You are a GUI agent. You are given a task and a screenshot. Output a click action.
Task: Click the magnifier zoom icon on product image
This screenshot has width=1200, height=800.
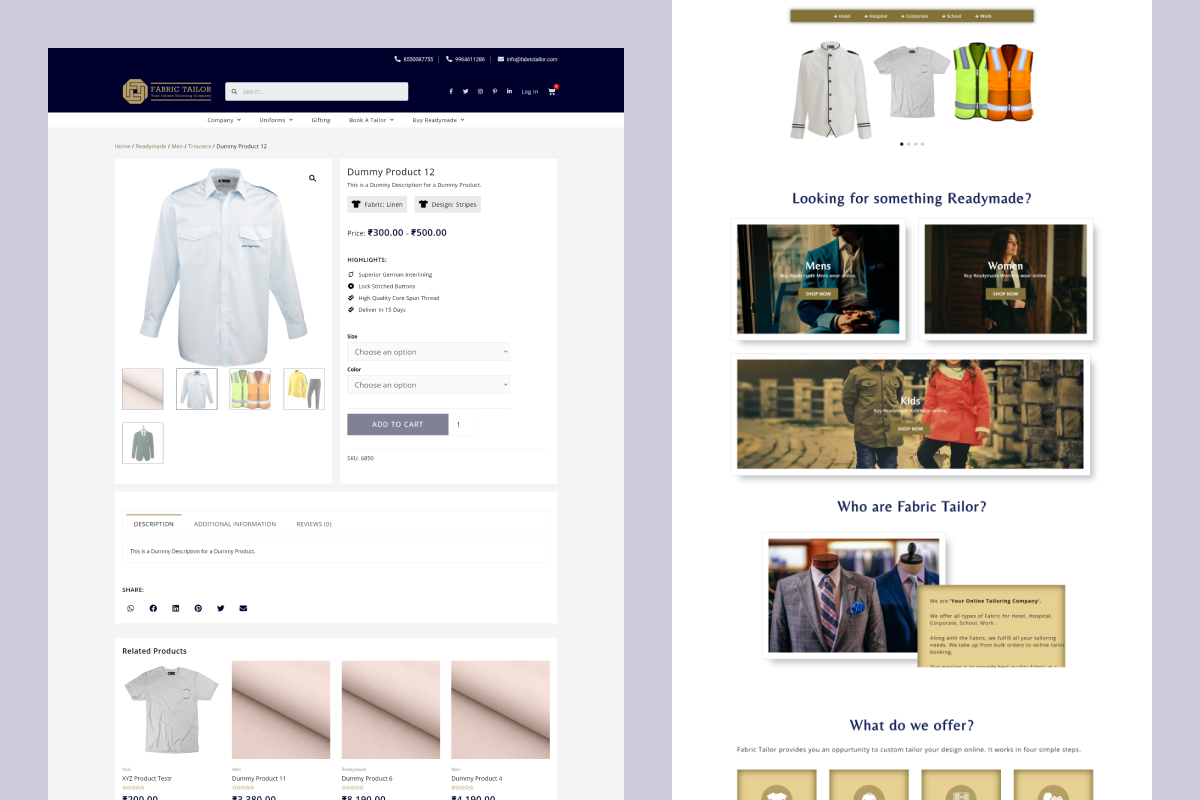[x=312, y=178]
